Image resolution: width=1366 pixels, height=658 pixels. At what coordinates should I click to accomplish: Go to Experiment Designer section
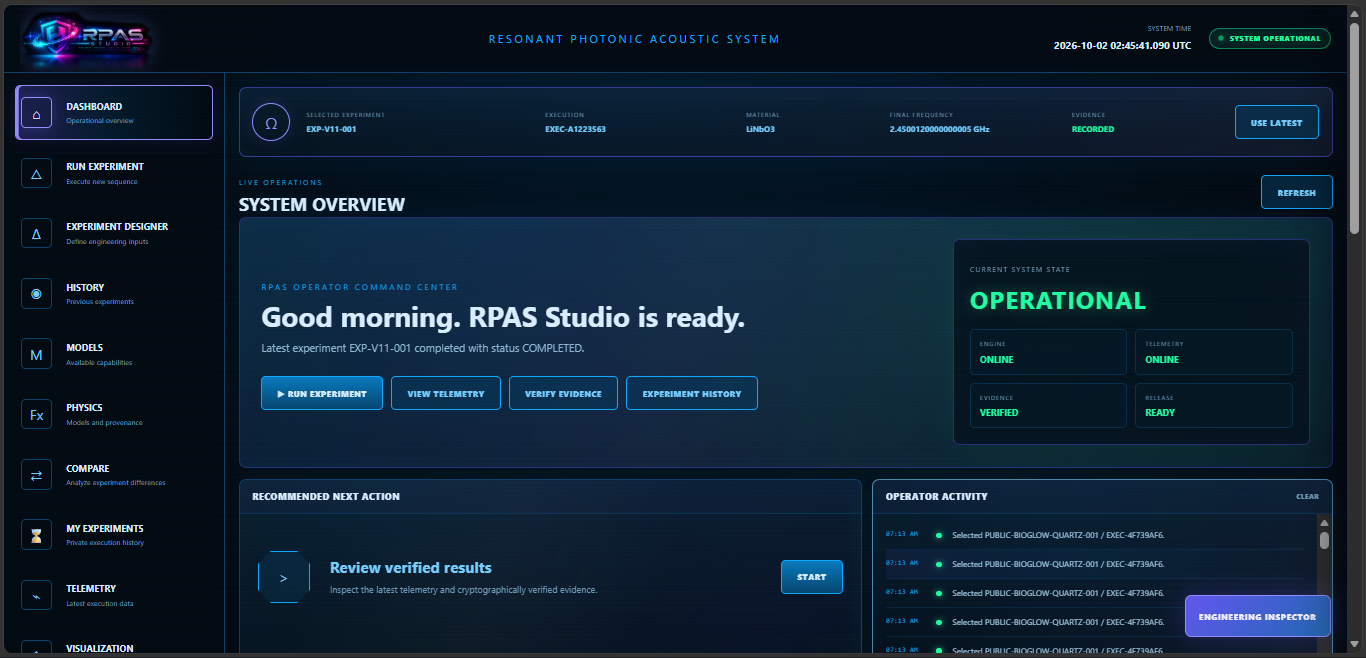[114, 233]
